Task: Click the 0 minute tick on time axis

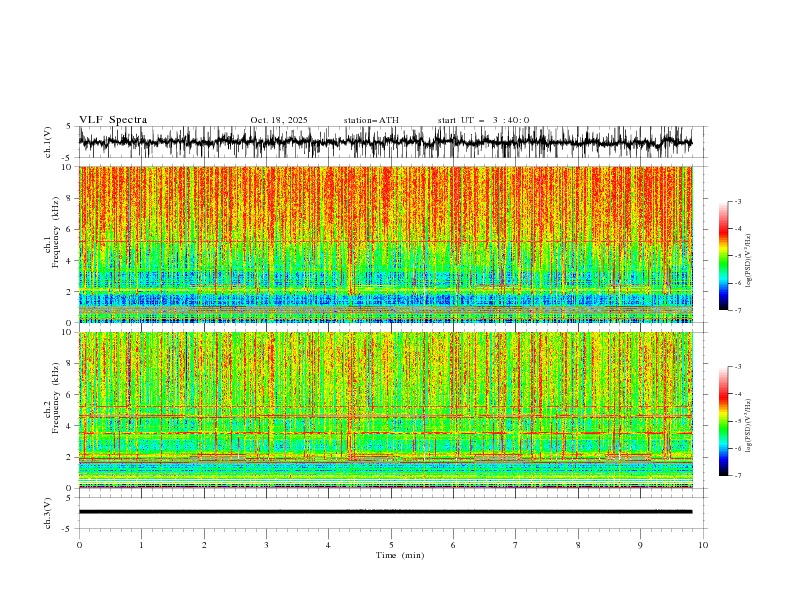Action: [x=79, y=545]
